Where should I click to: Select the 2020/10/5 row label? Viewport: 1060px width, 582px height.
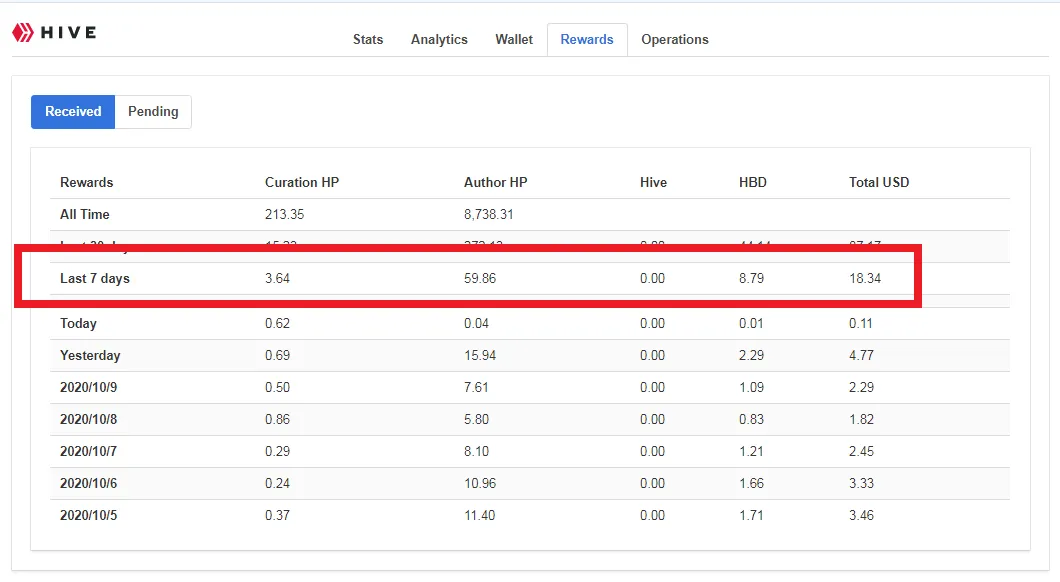point(89,515)
